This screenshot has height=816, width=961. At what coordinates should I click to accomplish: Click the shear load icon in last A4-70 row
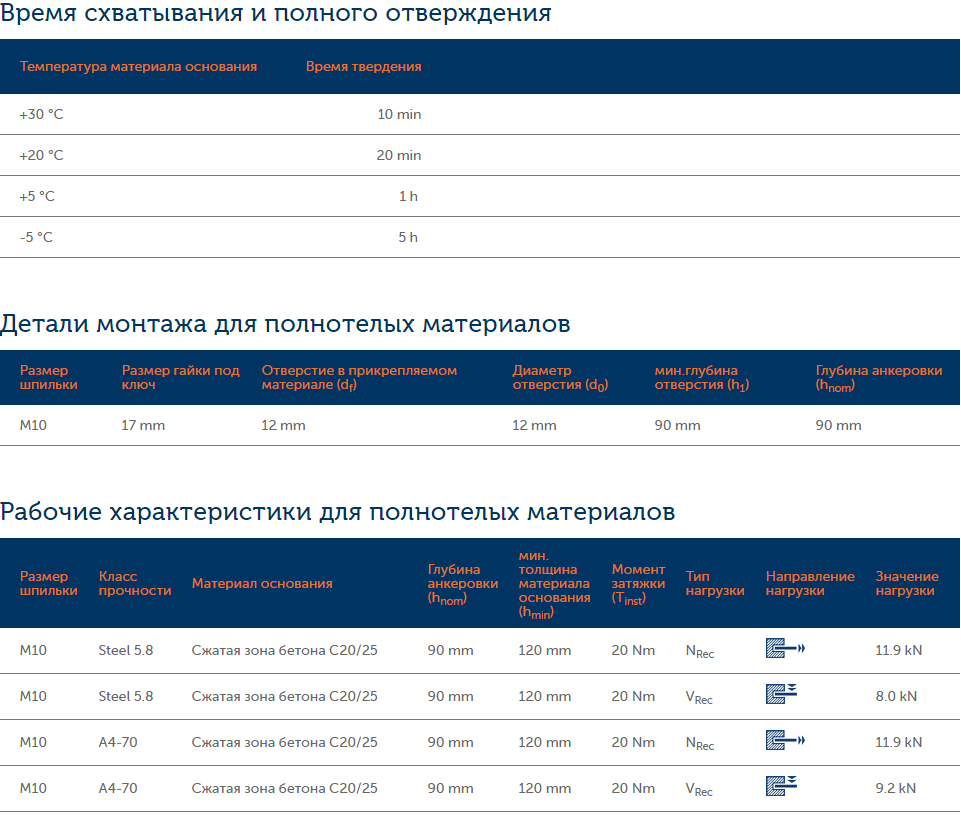click(x=781, y=787)
